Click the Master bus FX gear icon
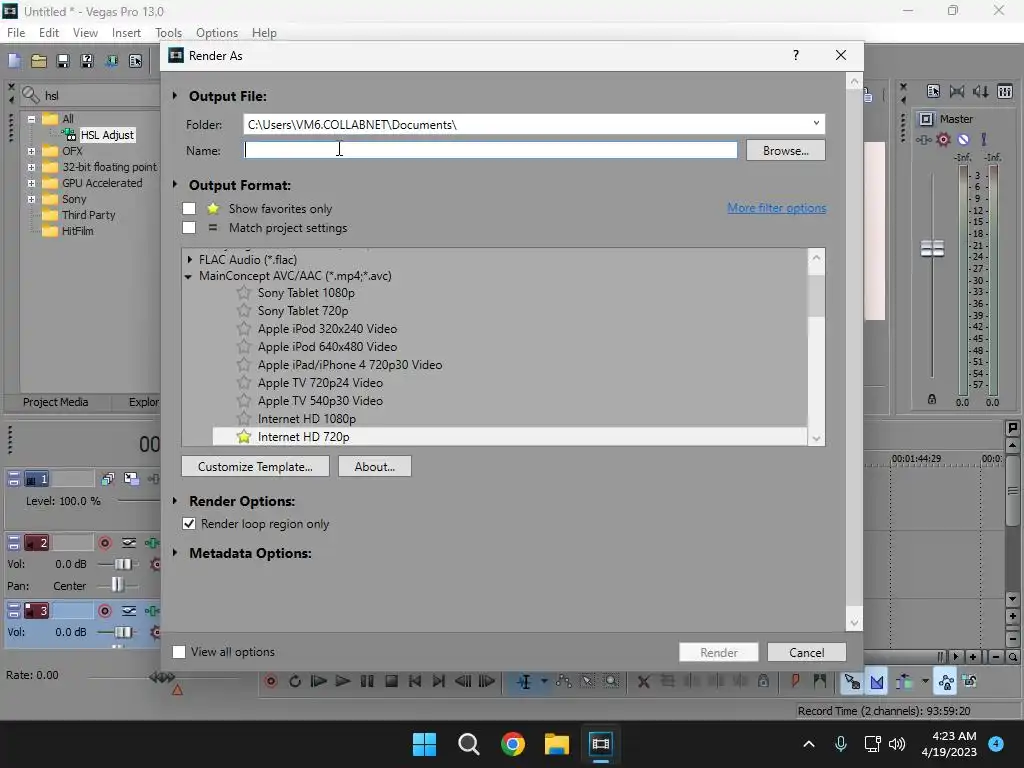The width and height of the screenshot is (1024, 768). tap(943, 139)
